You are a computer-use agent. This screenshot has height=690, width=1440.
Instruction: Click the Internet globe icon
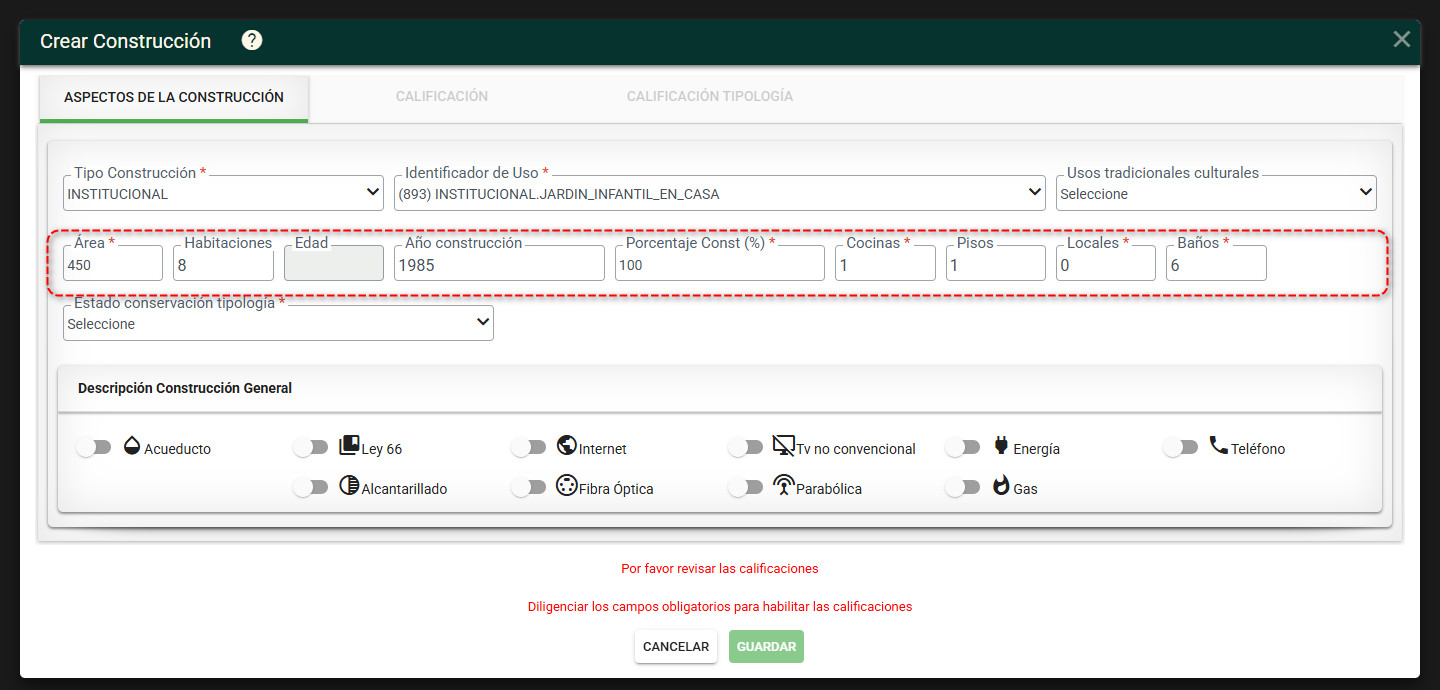(x=567, y=446)
